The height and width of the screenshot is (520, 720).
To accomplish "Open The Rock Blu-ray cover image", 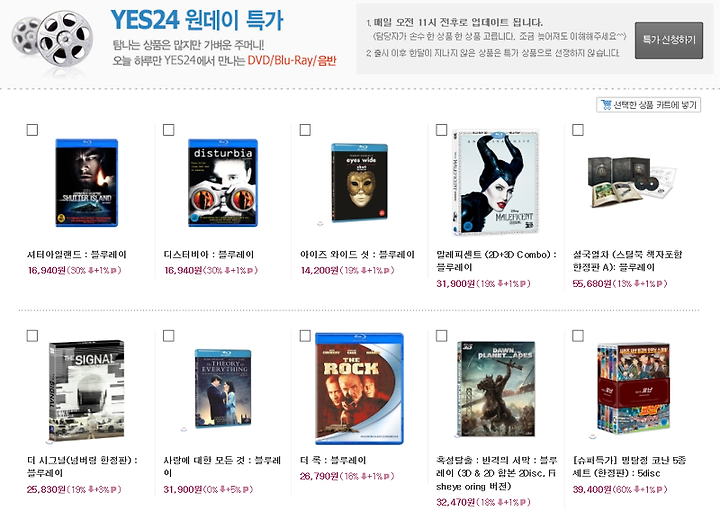I will (360, 389).
